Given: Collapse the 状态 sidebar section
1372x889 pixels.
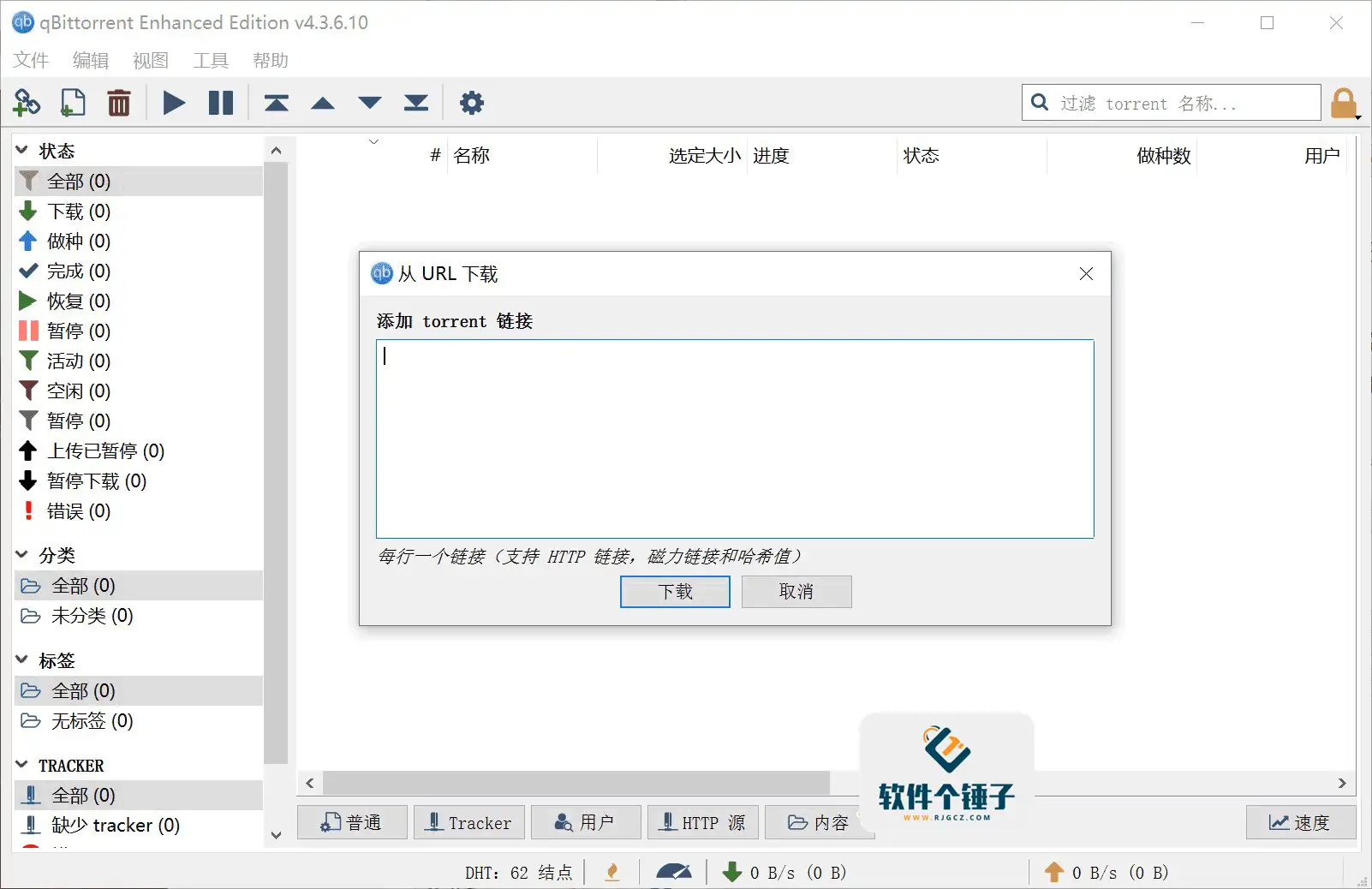Looking at the screenshot, I should pos(23,150).
